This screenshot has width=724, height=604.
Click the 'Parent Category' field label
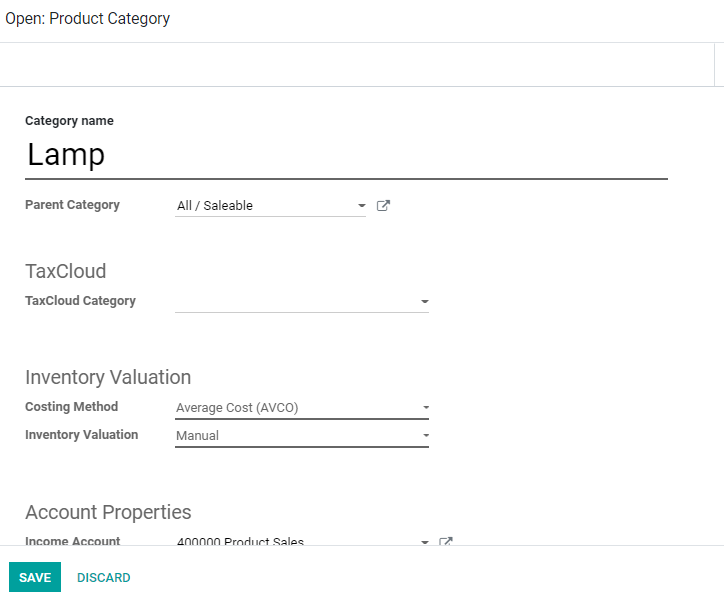72,205
